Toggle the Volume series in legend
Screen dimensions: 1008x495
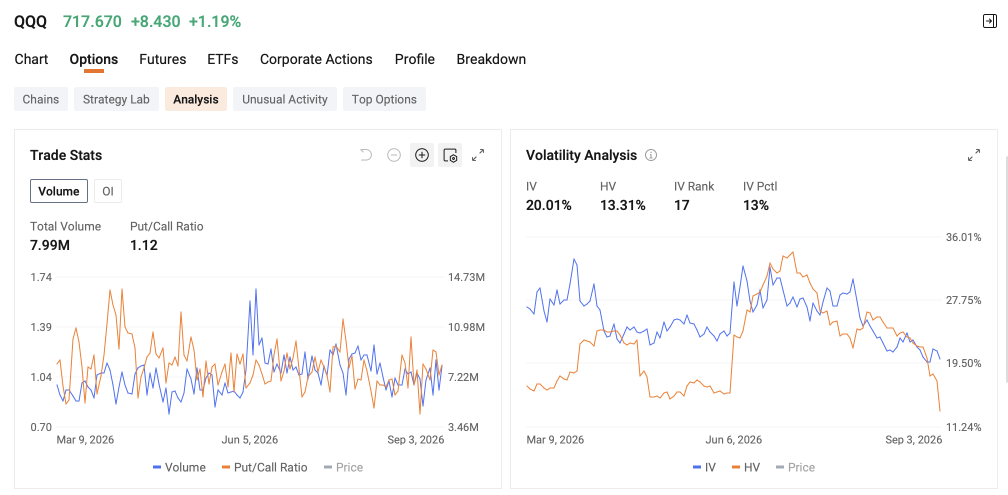coord(179,467)
